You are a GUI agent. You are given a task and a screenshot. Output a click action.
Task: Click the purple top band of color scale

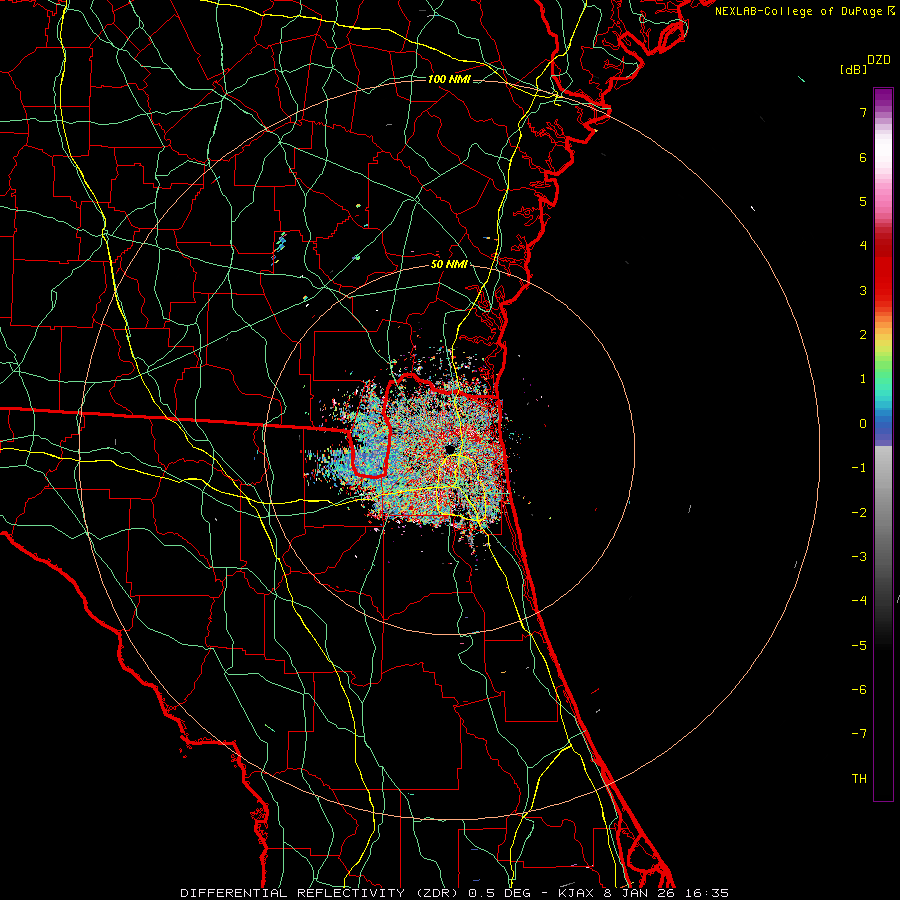point(883,98)
